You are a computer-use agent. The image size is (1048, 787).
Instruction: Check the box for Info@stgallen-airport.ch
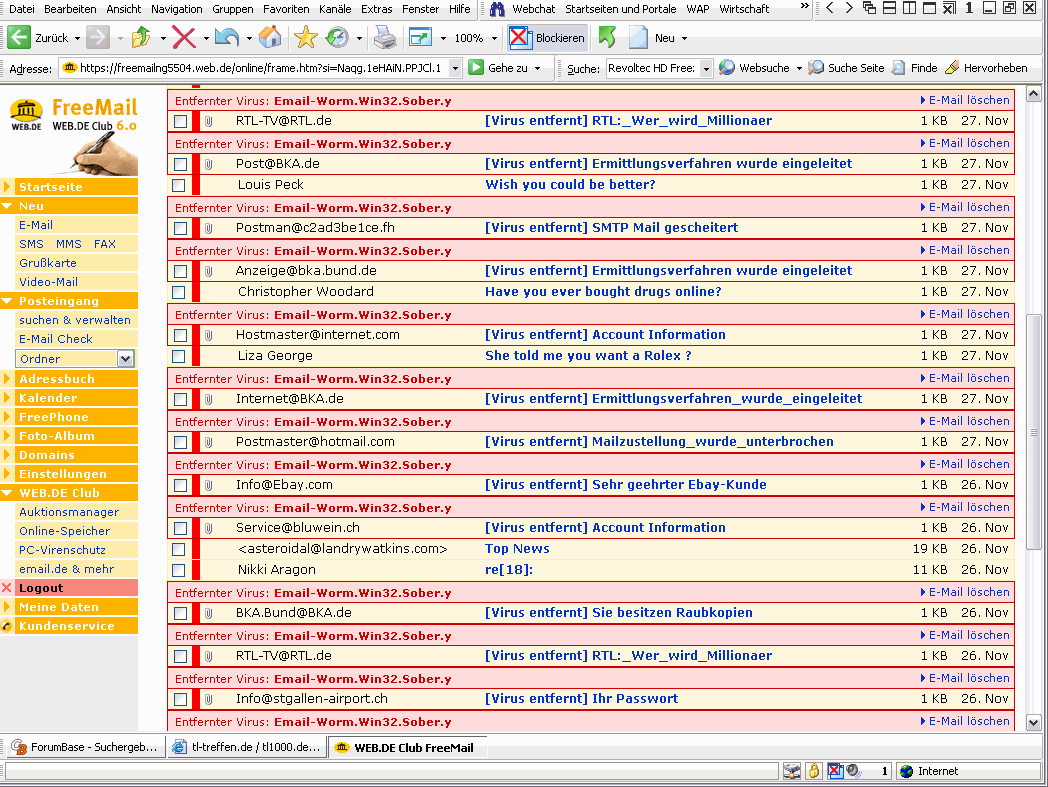(180, 699)
